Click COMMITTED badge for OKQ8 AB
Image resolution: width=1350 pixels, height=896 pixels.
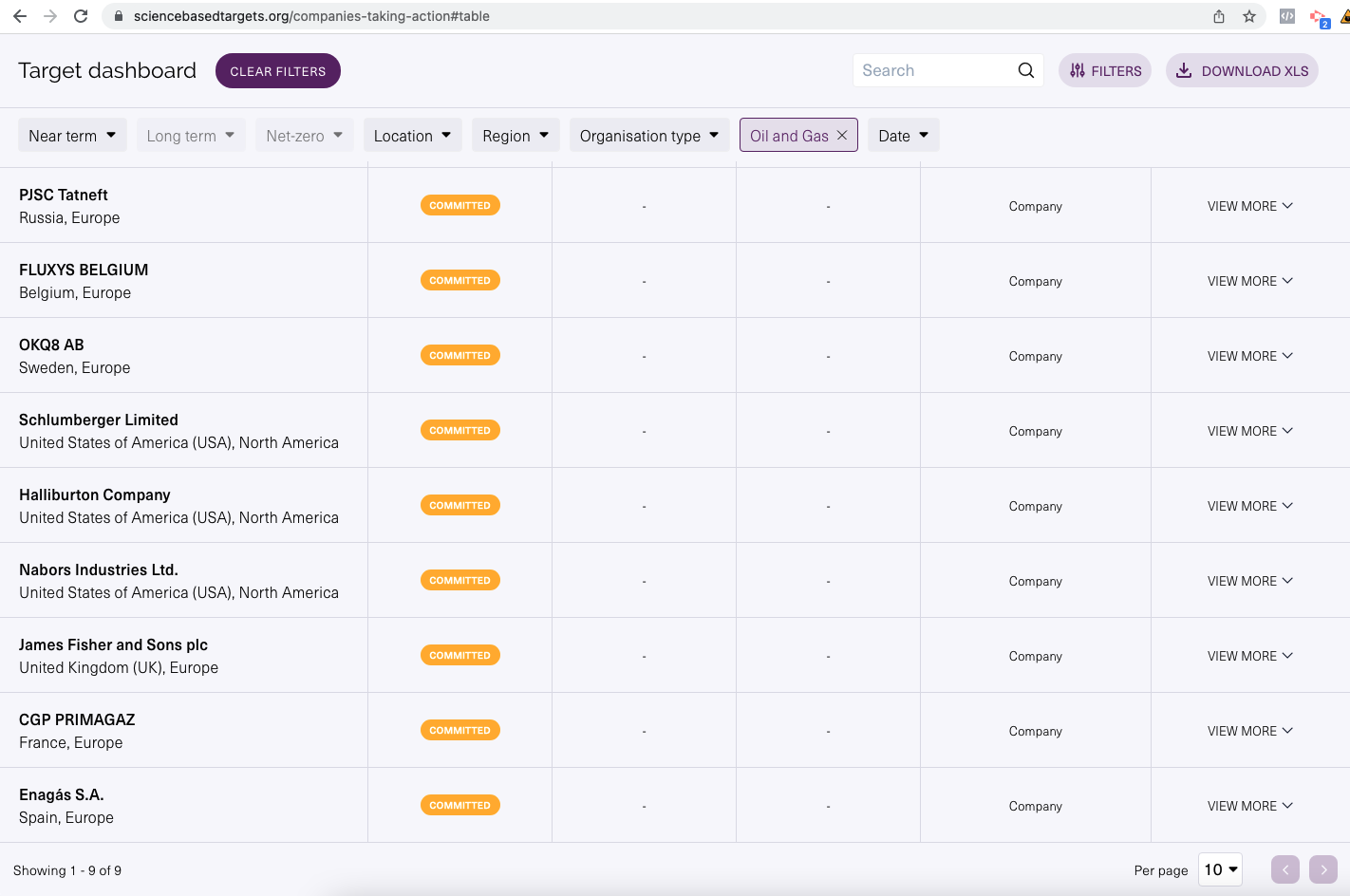pos(460,355)
